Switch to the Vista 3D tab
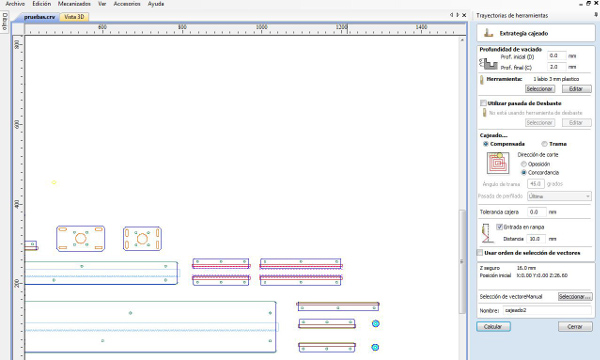This screenshot has height=360, width=600. (x=74, y=17)
